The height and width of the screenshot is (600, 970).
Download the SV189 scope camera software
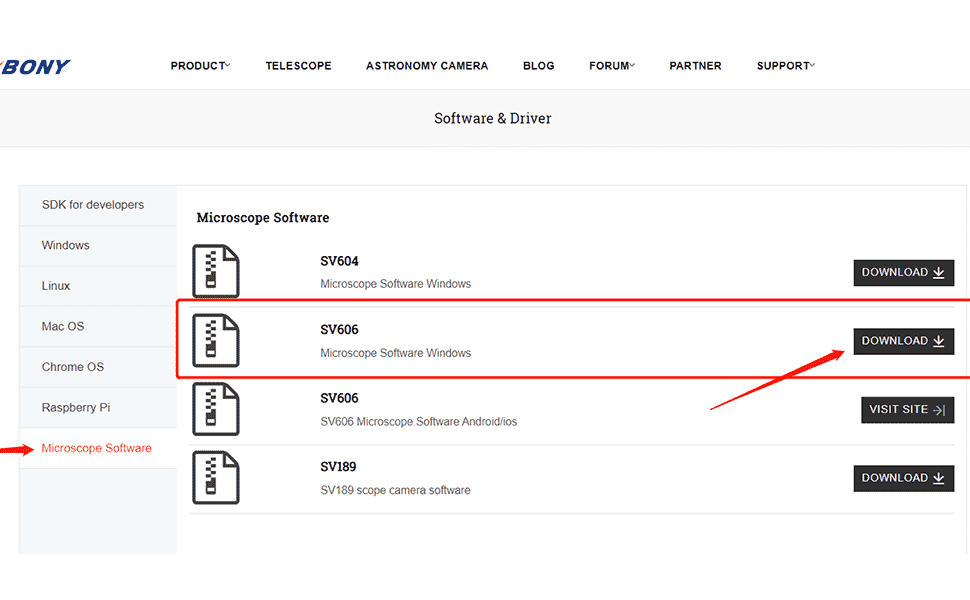903,478
